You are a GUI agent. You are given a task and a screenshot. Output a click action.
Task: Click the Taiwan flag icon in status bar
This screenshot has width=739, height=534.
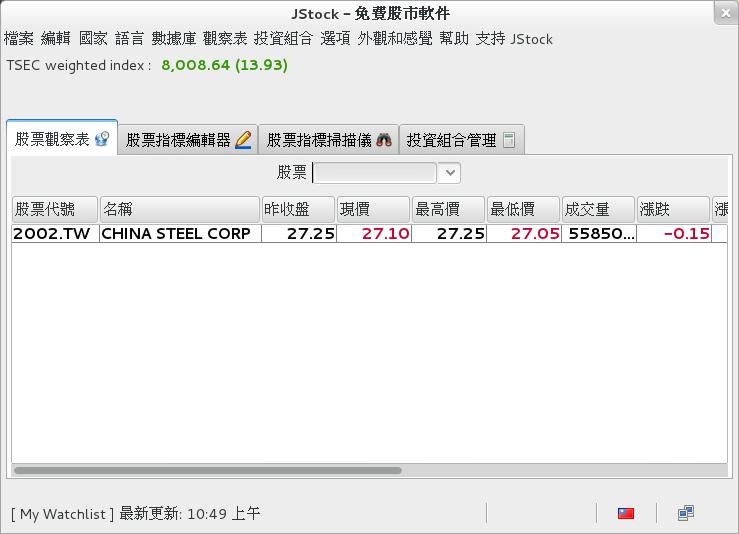[x=625, y=513]
